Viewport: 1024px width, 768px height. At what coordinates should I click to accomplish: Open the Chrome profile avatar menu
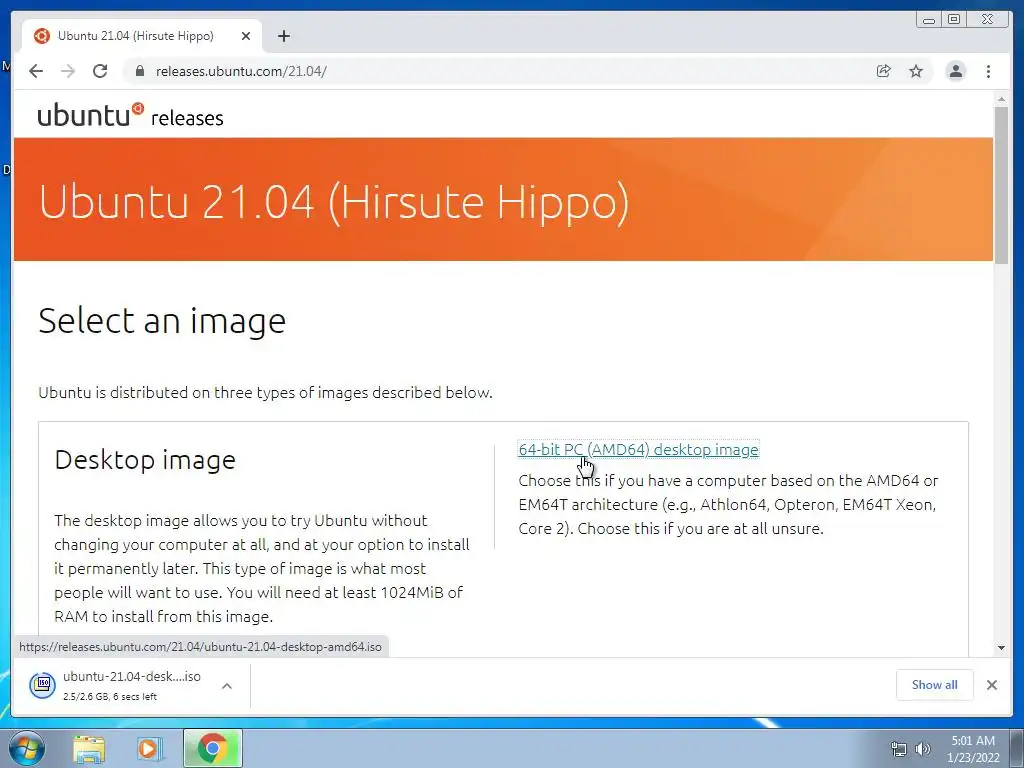click(955, 71)
